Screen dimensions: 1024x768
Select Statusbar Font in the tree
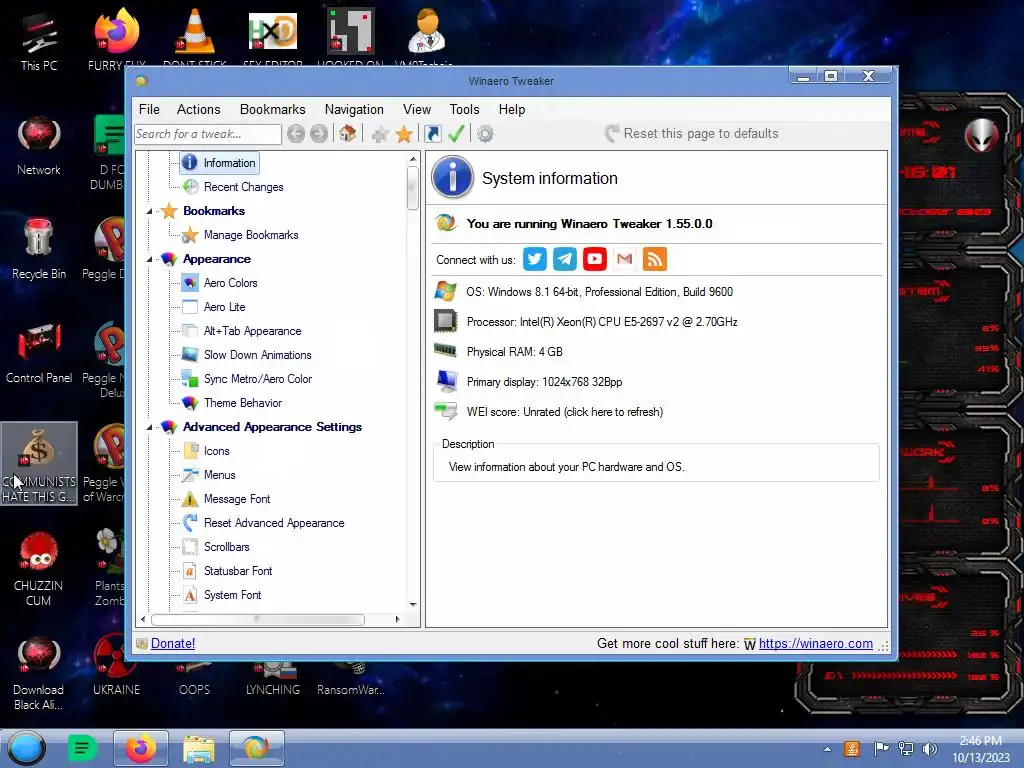(238, 571)
